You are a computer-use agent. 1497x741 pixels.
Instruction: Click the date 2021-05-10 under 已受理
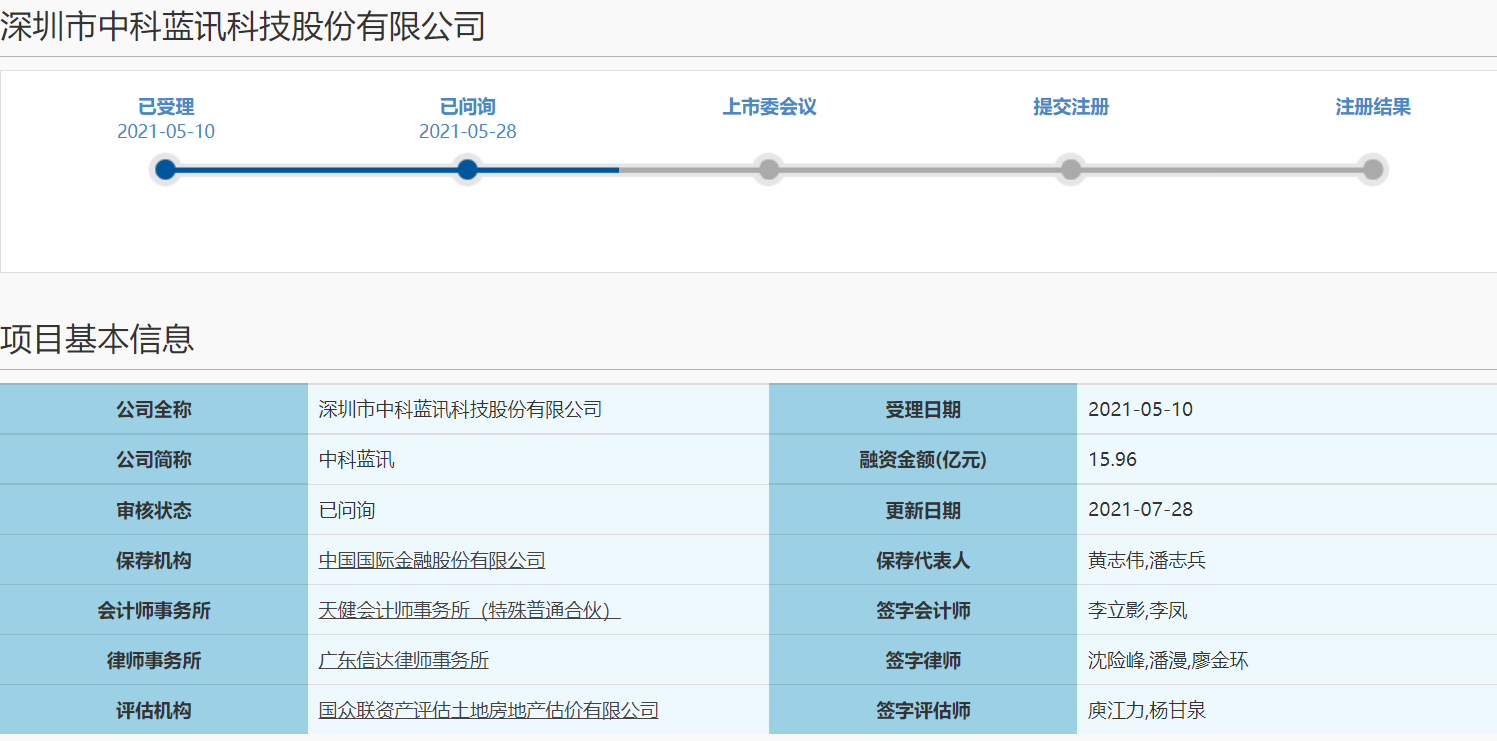point(166,132)
